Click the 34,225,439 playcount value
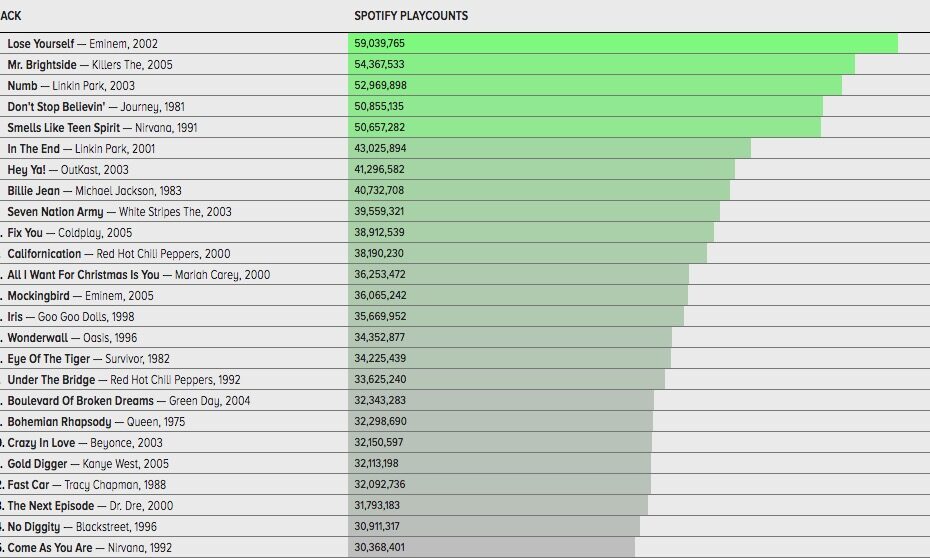The height and width of the screenshot is (558, 930). 380,358
